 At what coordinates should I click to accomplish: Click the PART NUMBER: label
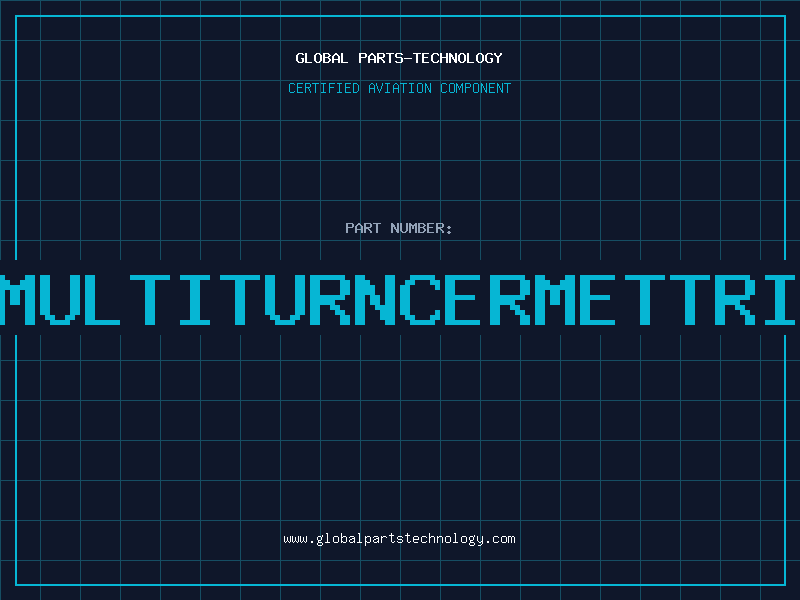pyautogui.click(x=399, y=228)
